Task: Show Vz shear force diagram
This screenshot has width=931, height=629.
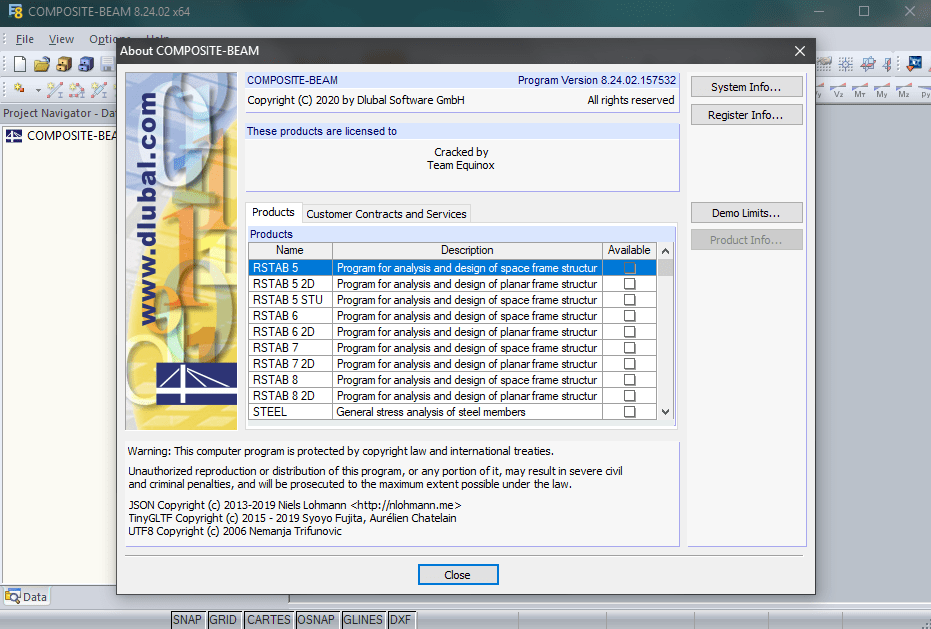Action: [x=838, y=90]
